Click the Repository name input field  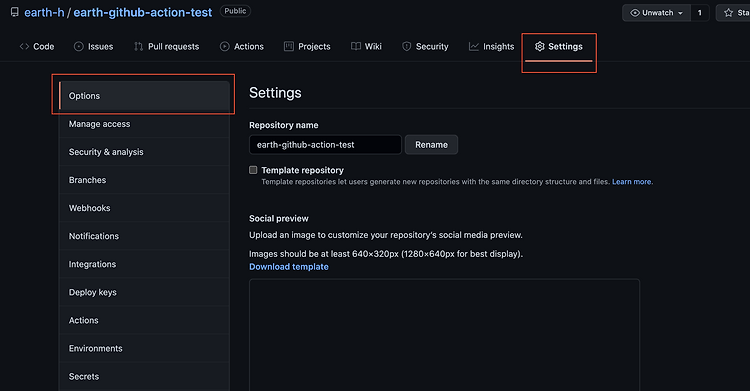coord(325,145)
